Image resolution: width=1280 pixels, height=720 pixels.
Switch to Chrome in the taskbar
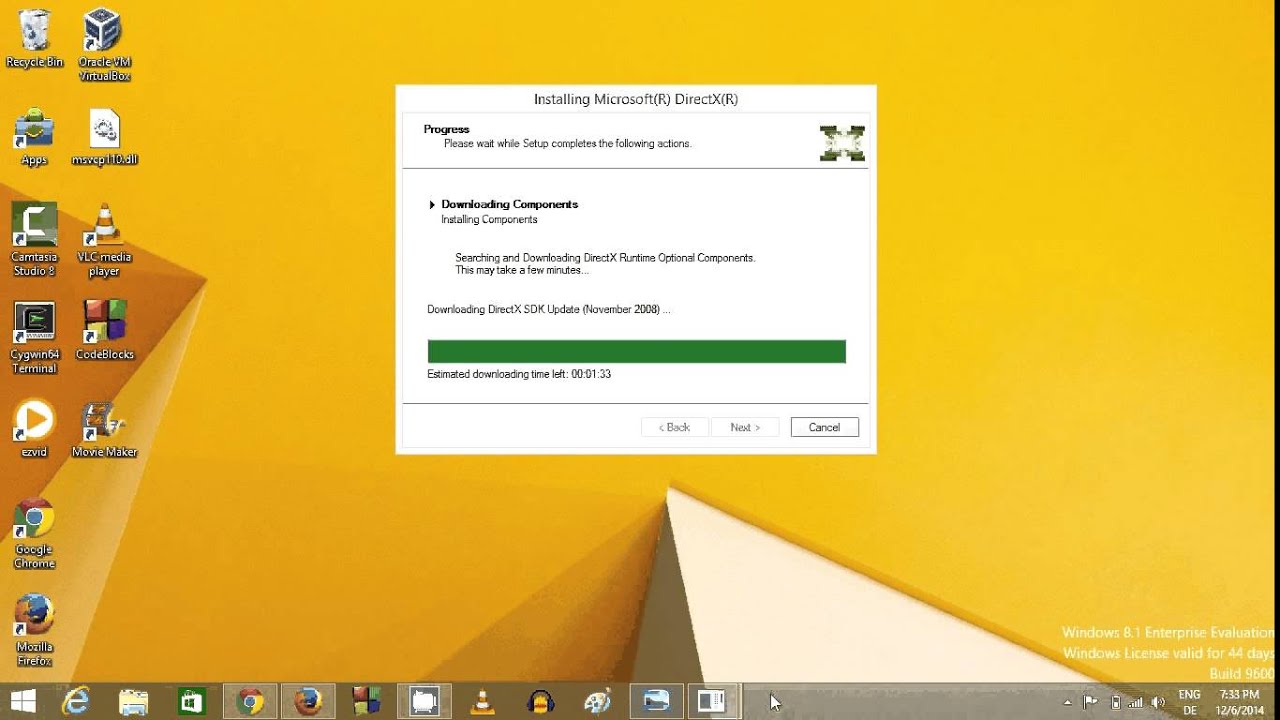(x=249, y=702)
